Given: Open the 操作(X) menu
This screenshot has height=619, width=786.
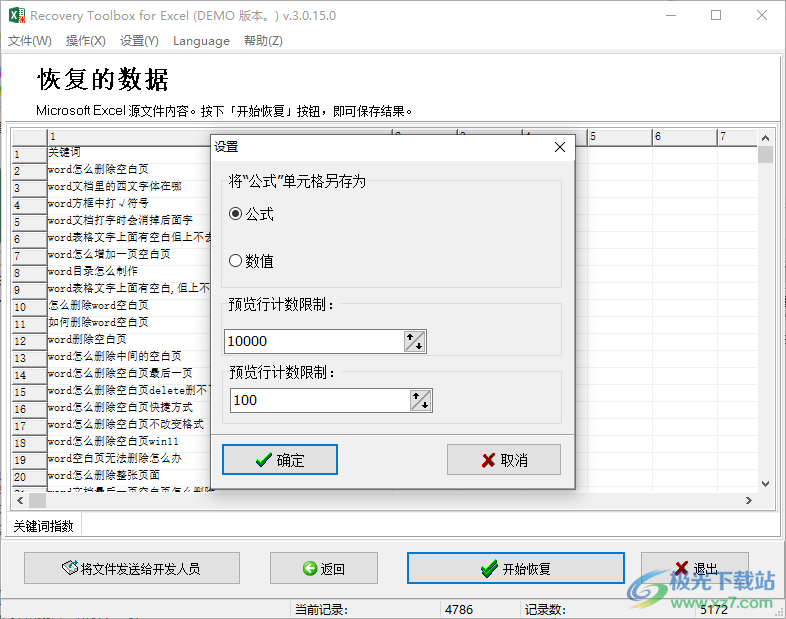Looking at the screenshot, I should (86, 41).
